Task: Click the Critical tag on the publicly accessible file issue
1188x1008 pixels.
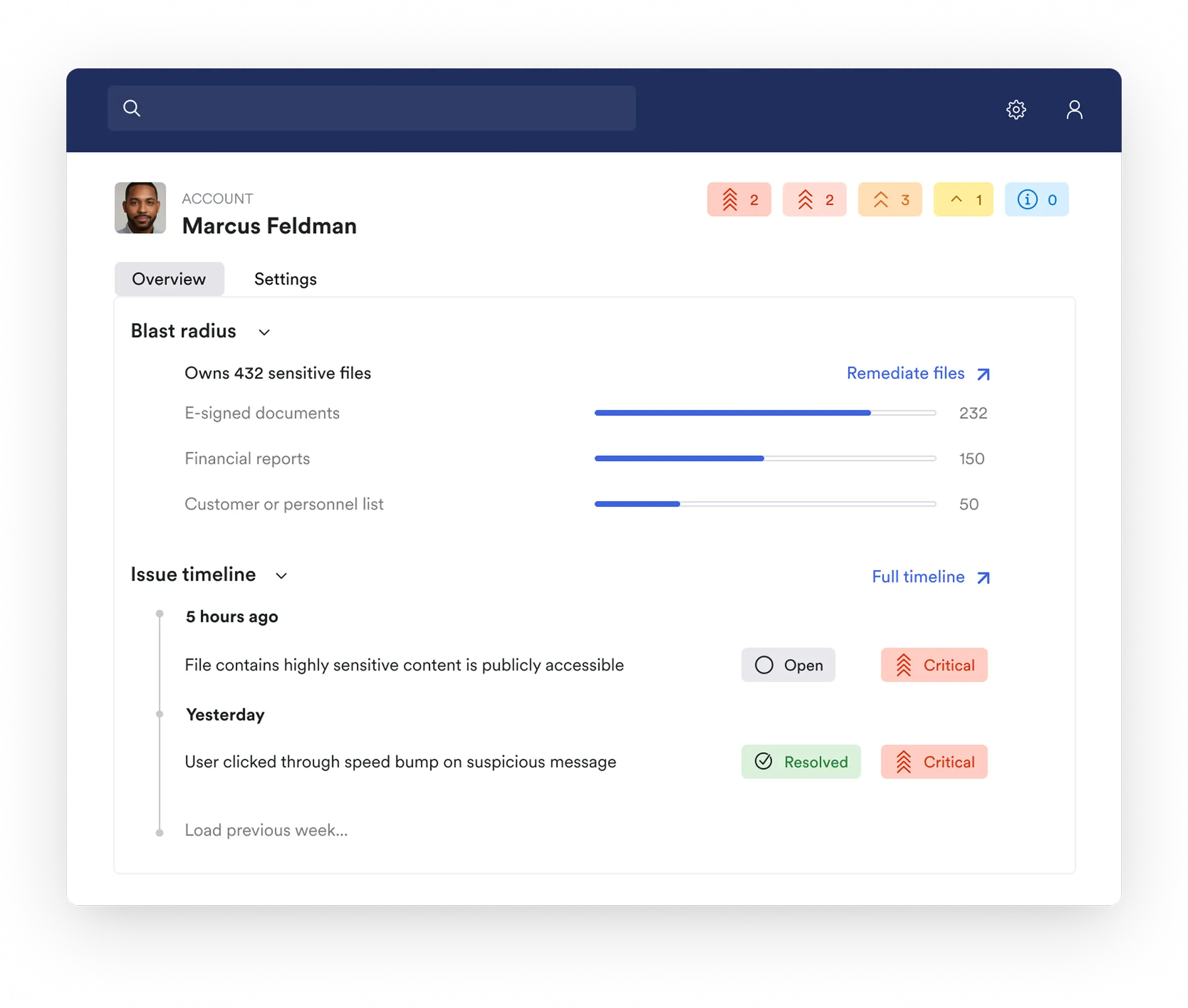Action: pyautogui.click(x=934, y=664)
